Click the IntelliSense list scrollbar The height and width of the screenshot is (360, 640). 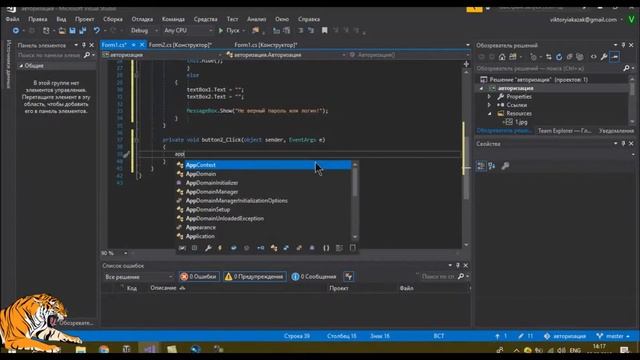pos(355,183)
